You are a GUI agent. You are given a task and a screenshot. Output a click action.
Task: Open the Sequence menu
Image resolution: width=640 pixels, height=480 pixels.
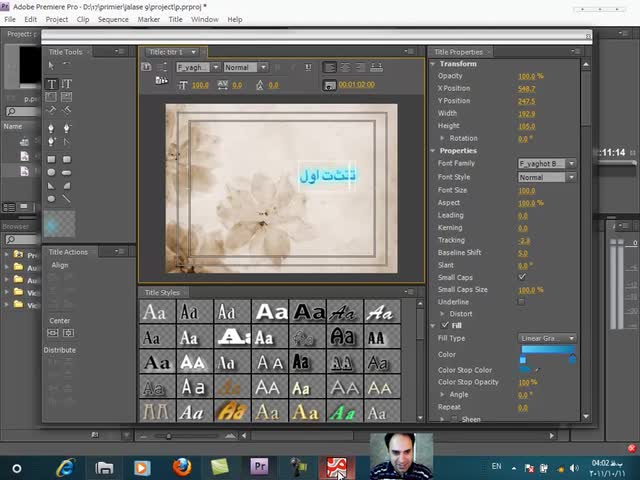113,19
